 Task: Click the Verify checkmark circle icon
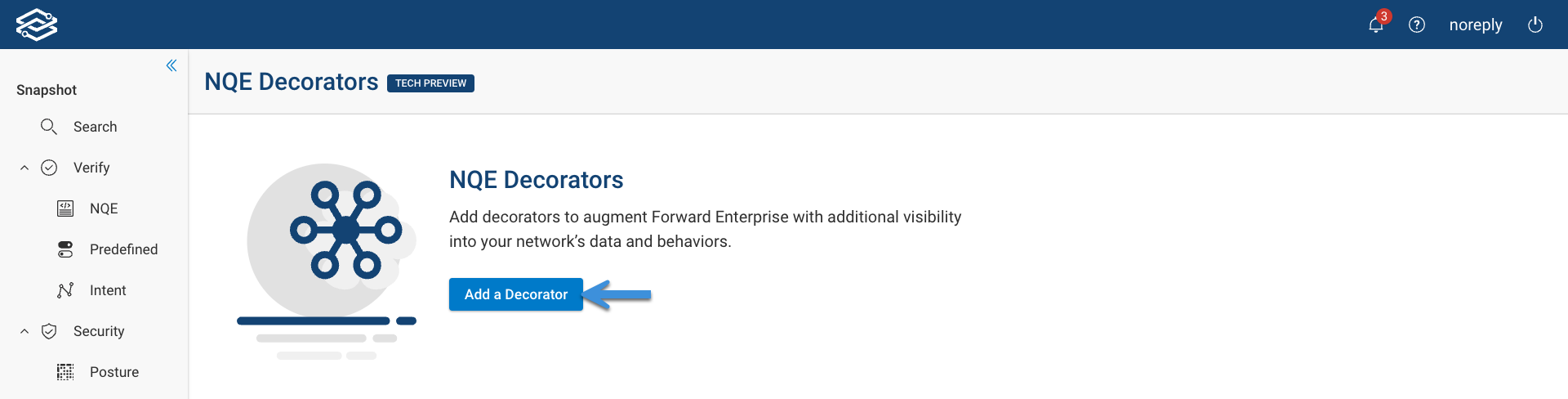49,168
